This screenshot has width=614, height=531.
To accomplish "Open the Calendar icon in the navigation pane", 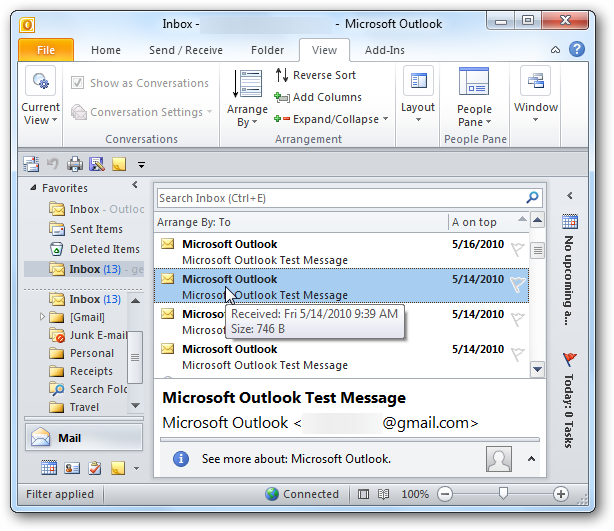I will click(x=49, y=468).
